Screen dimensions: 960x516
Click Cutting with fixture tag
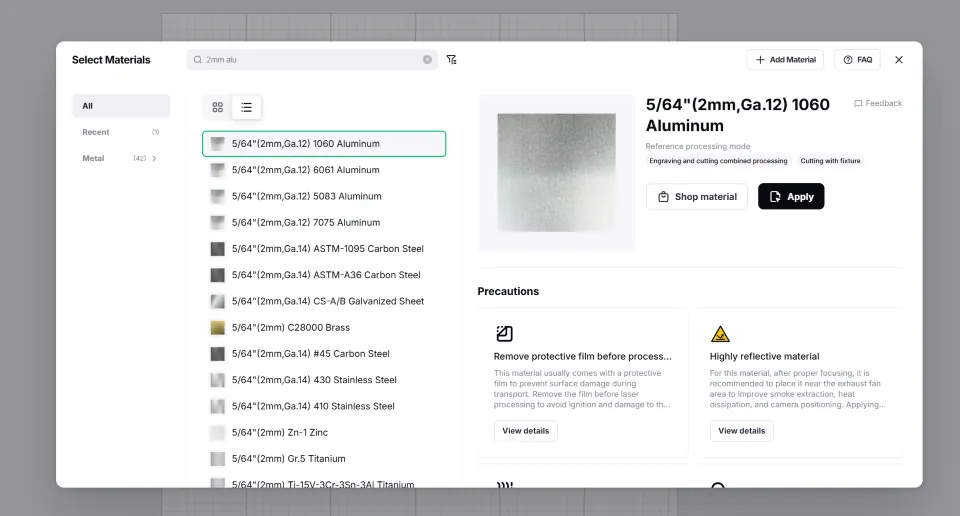(x=830, y=161)
